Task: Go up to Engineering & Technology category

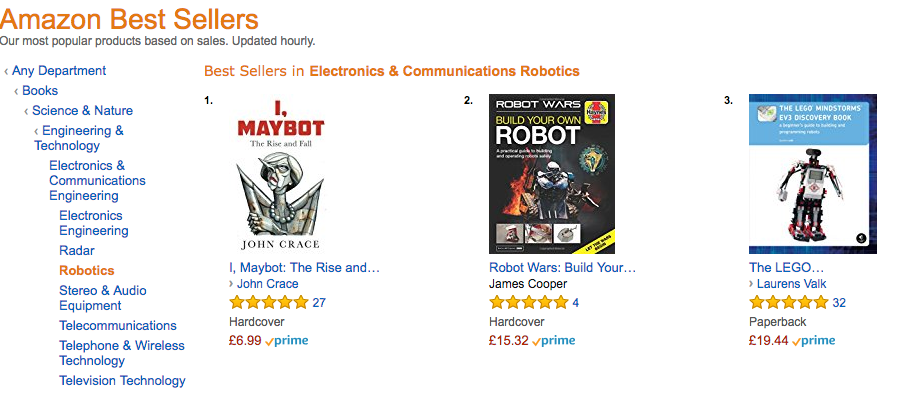Action: [79, 138]
